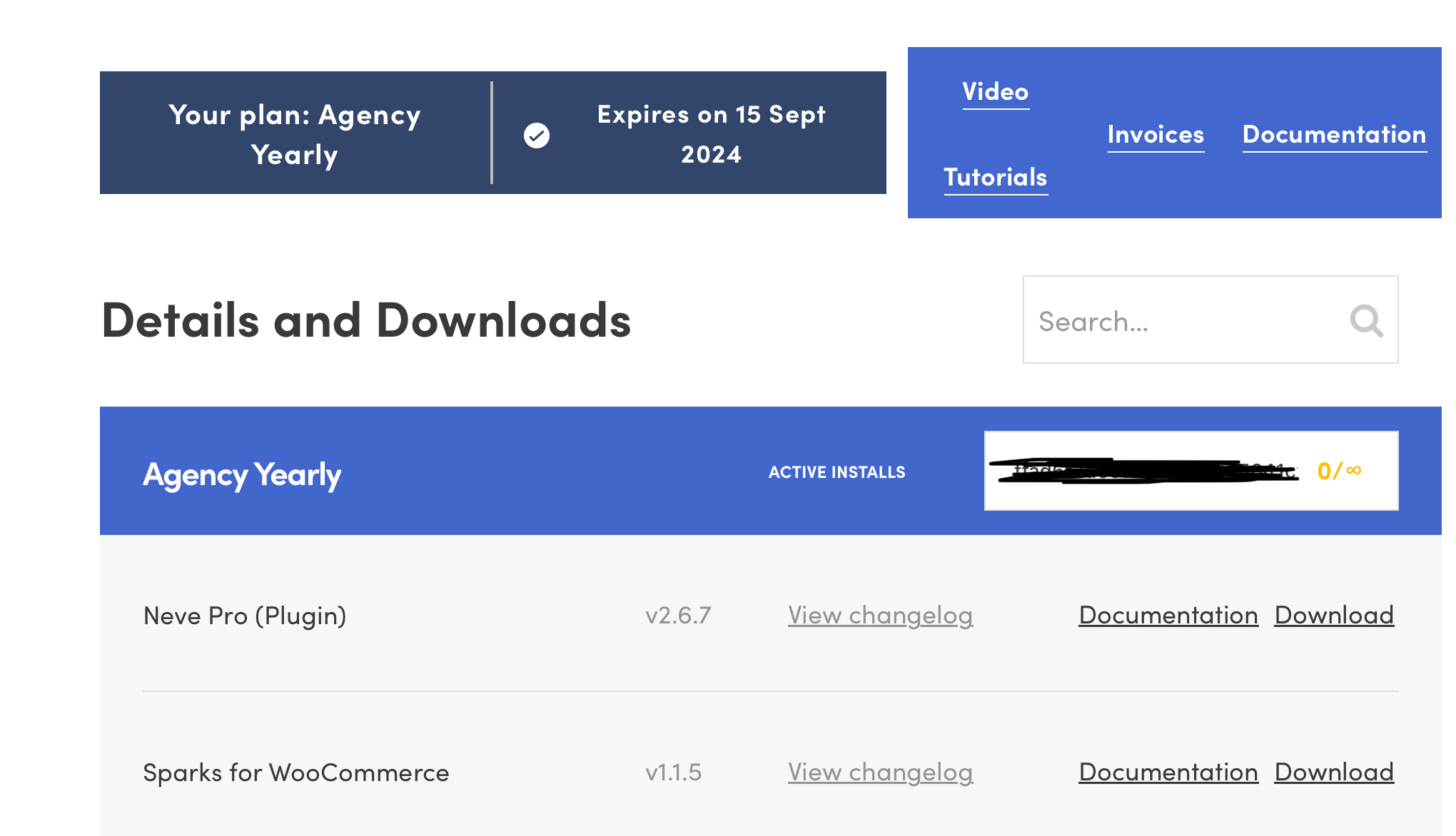
Task: Click the 0/∞ active installs counter
Action: tap(1339, 471)
